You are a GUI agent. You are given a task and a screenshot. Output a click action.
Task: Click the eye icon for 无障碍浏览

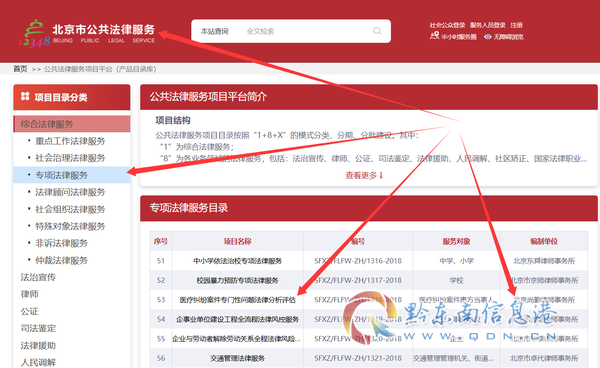[x=488, y=37]
